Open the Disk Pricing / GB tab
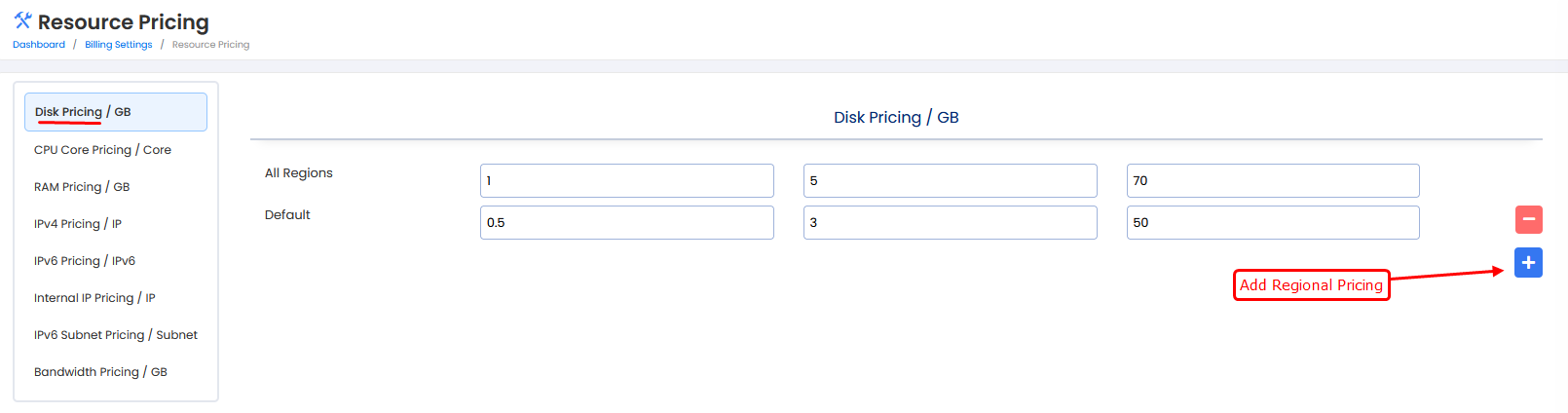 click(115, 112)
